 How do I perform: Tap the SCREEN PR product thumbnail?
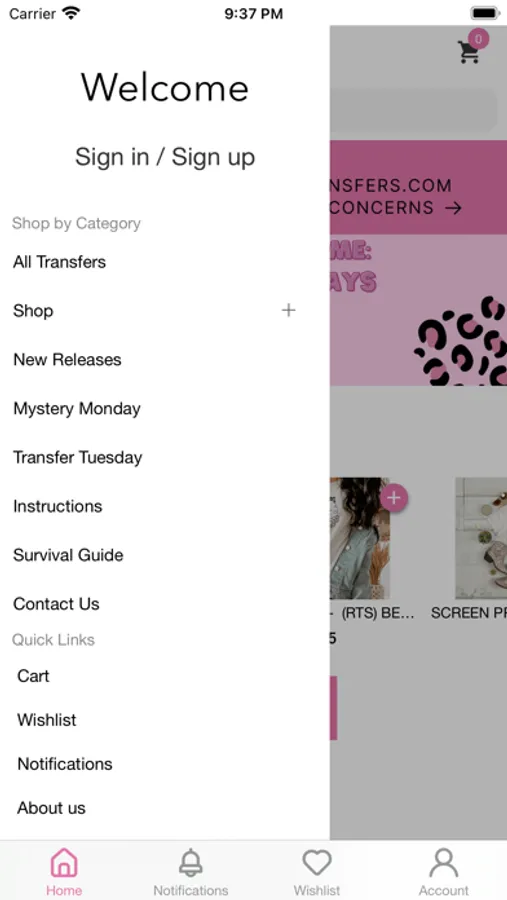tap(481, 538)
